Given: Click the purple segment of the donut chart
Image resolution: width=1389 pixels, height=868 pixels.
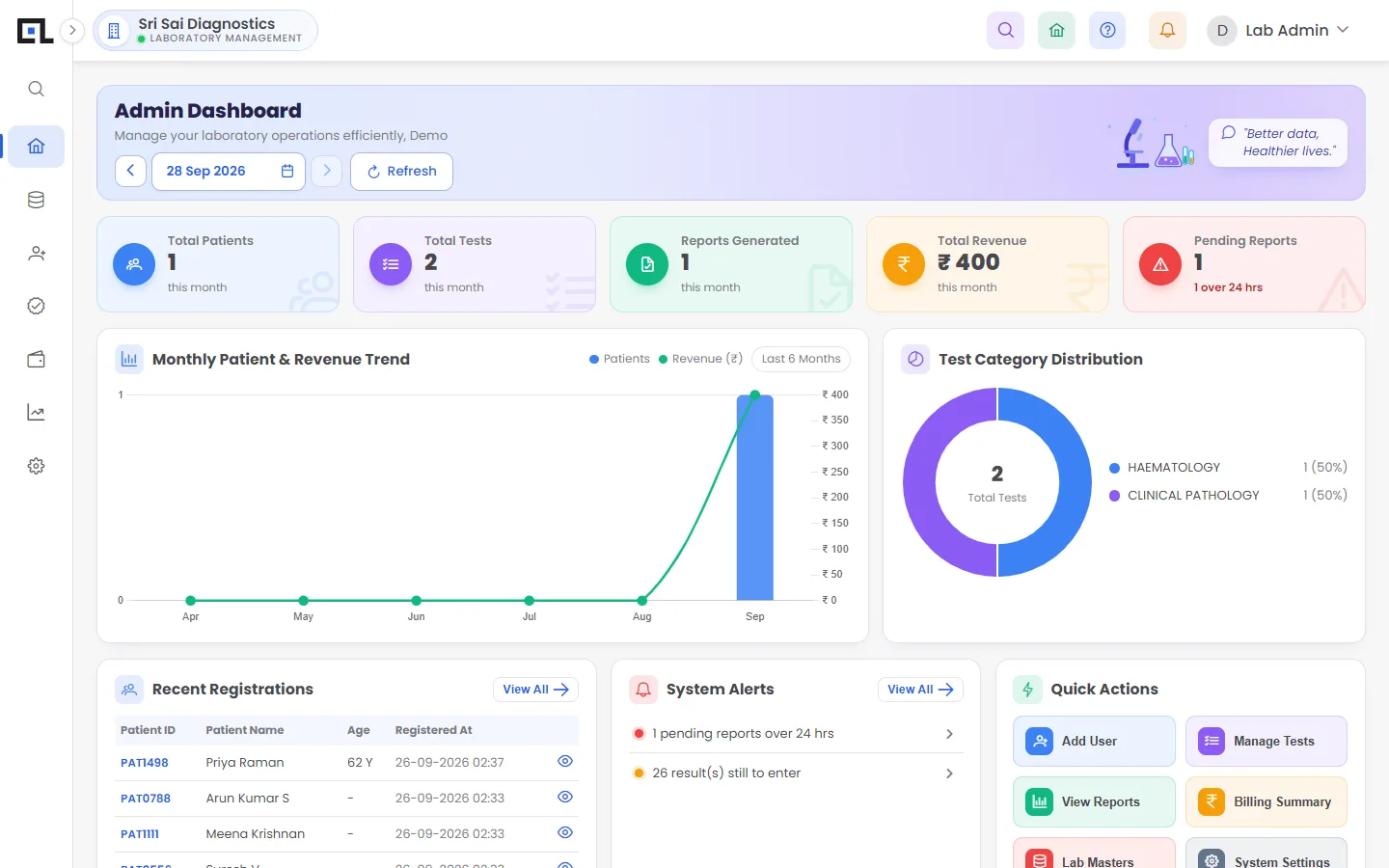Looking at the screenshot, I should pos(919,482).
